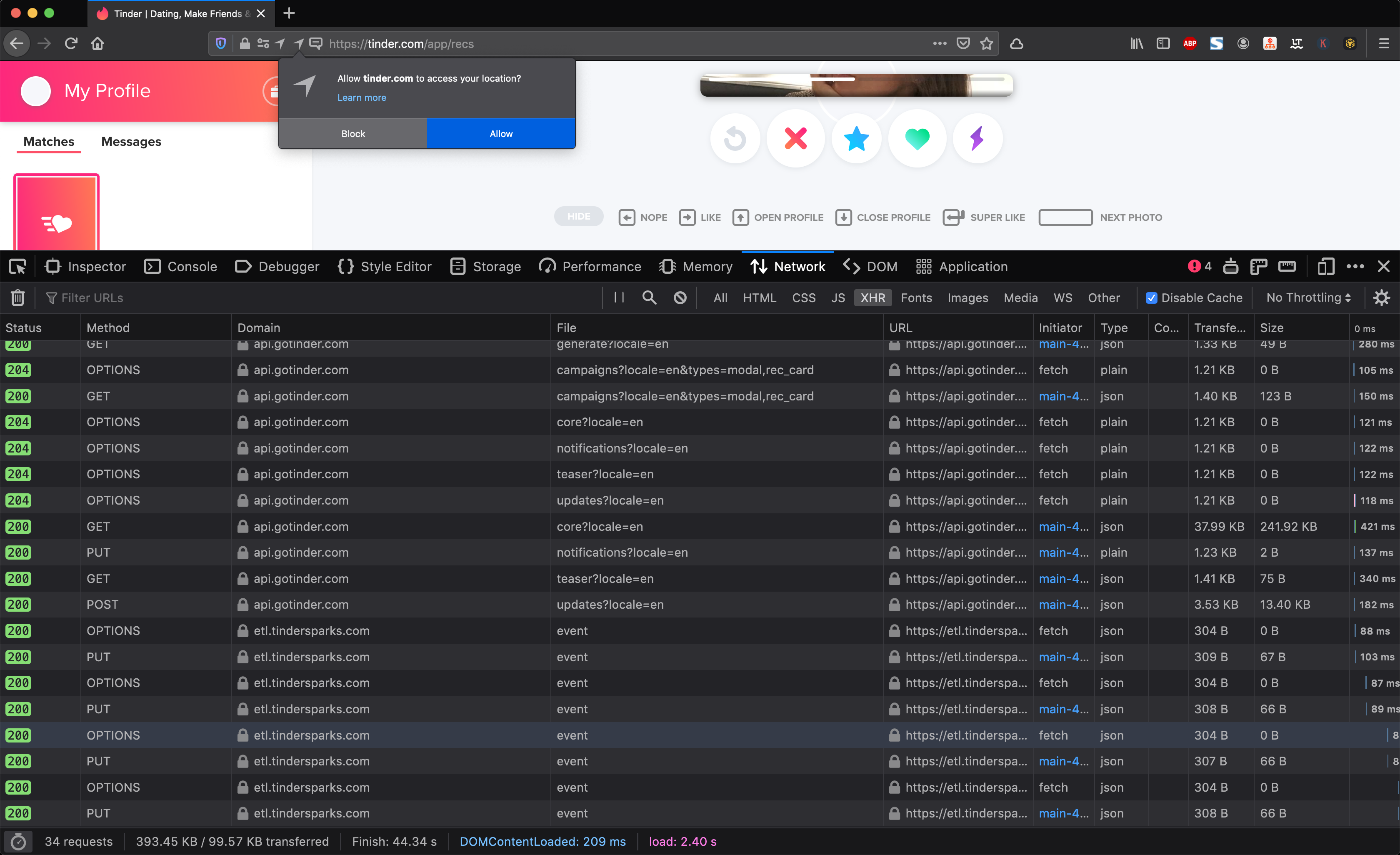1400x855 pixels.
Task: Open the Learn more link
Action: tap(361, 97)
